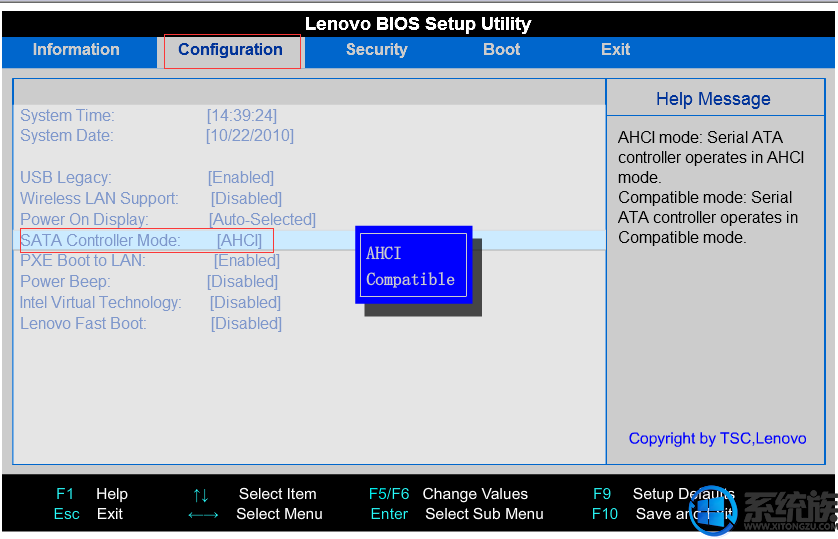838x539 pixels.
Task: Click the Lenovo BIOS Setup Utility title
Action: click(418, 24)
